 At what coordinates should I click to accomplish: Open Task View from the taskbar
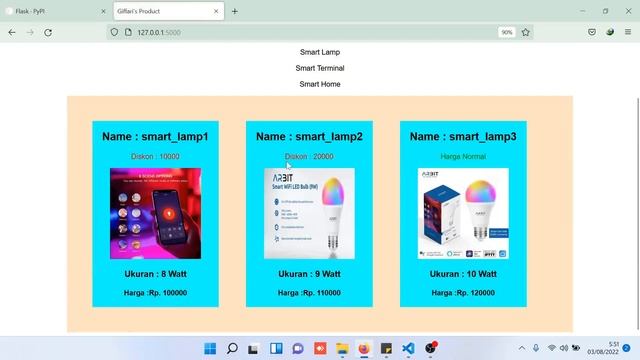click(x=254, y=349)
